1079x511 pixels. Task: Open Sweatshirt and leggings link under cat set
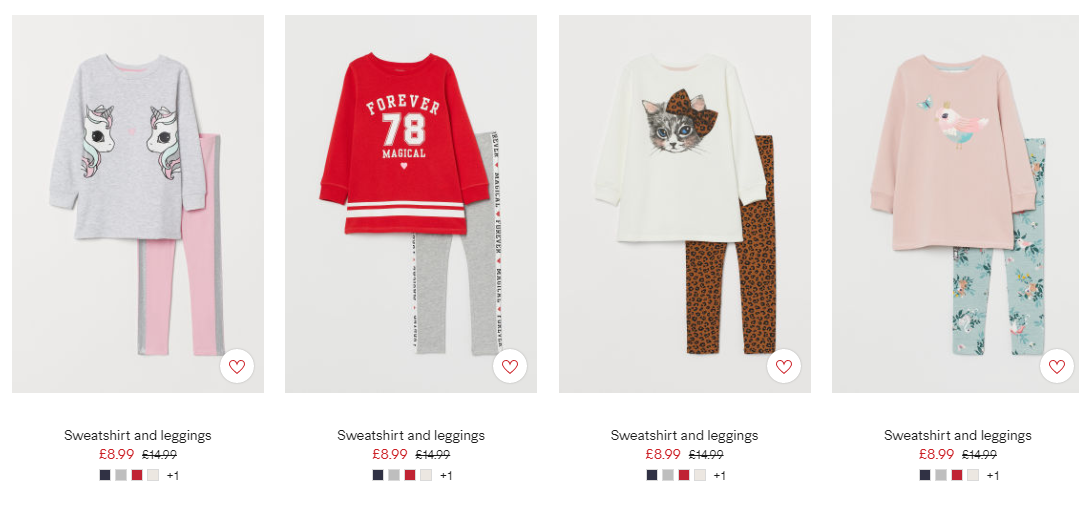pos(685,435)
